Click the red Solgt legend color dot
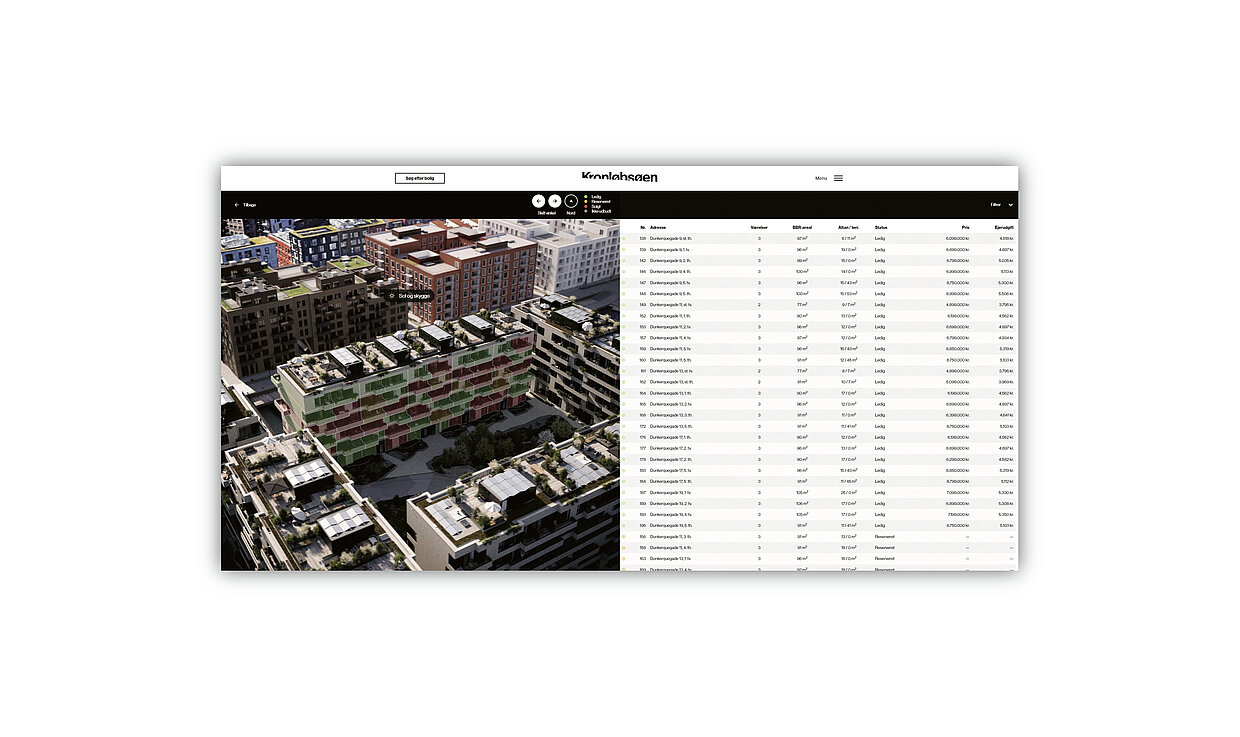The image size is (1240, 737). [586, 207]
